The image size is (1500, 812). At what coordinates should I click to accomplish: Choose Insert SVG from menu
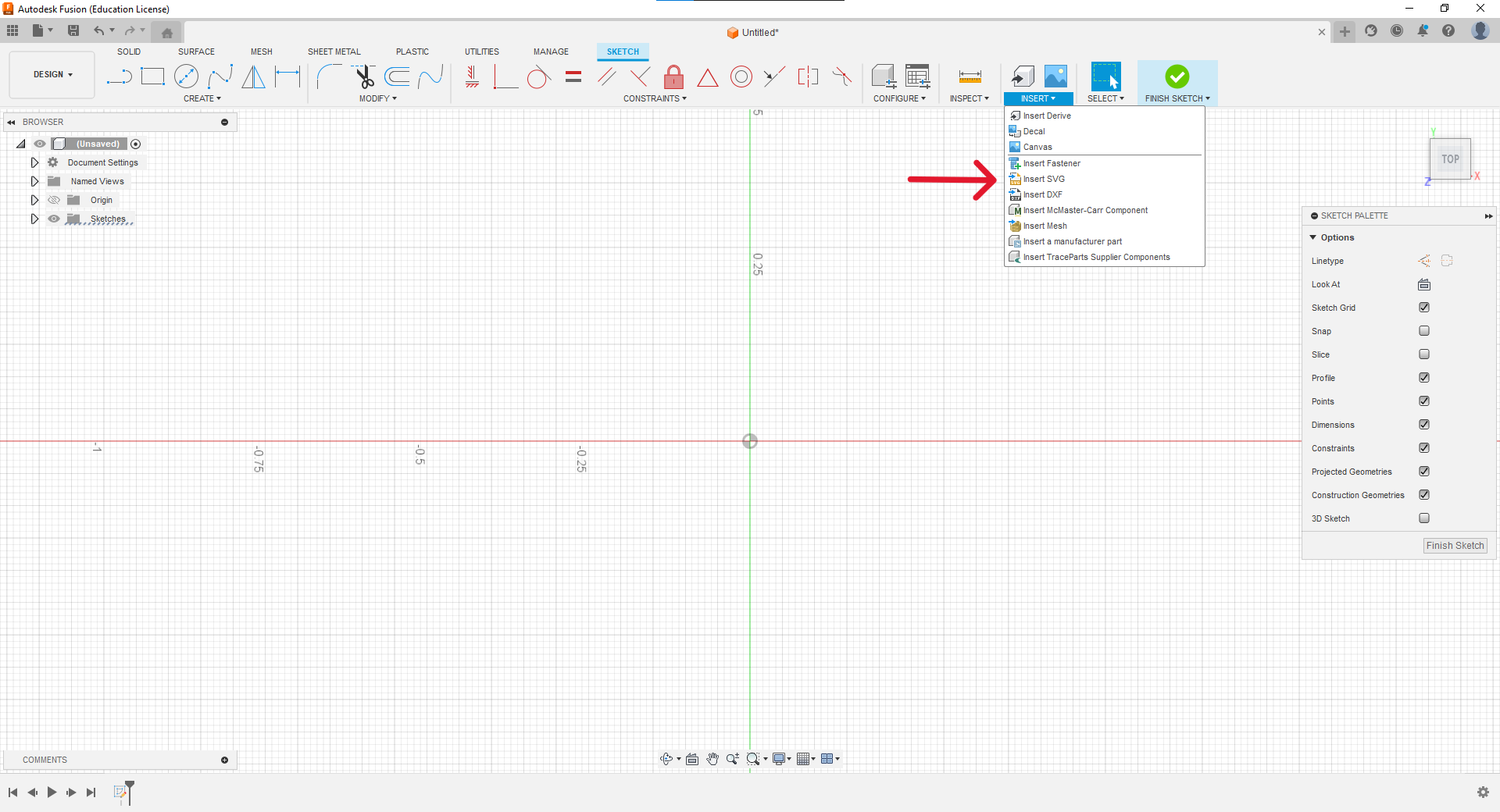[x=1104, y=179]
